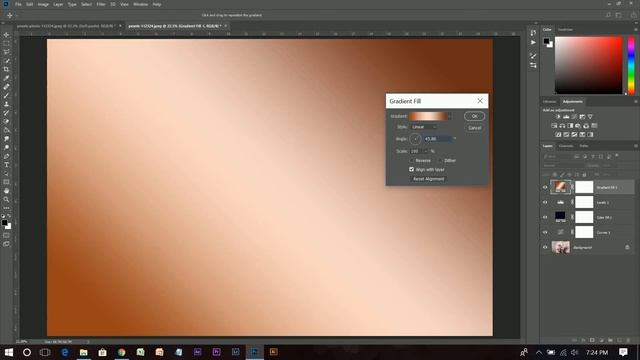Open Google Chrome from taskbar

click(x=122, y=352)
